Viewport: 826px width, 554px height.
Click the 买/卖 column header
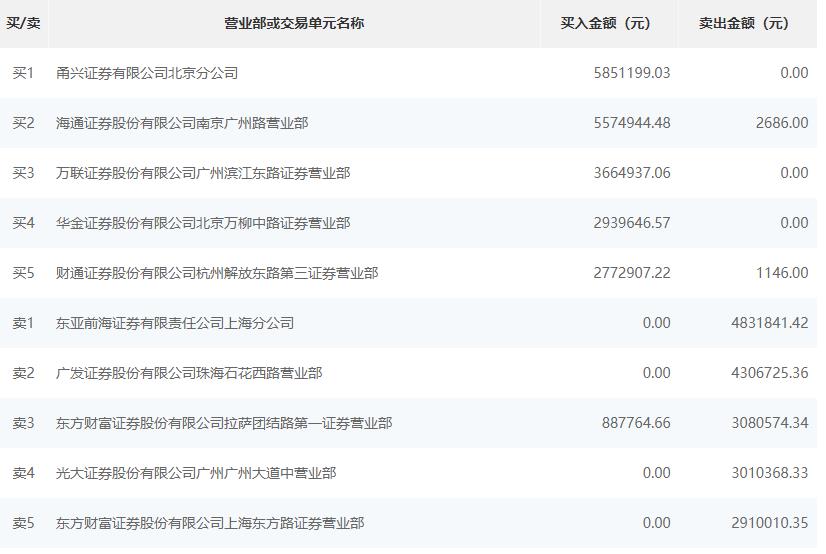[23, 23]
